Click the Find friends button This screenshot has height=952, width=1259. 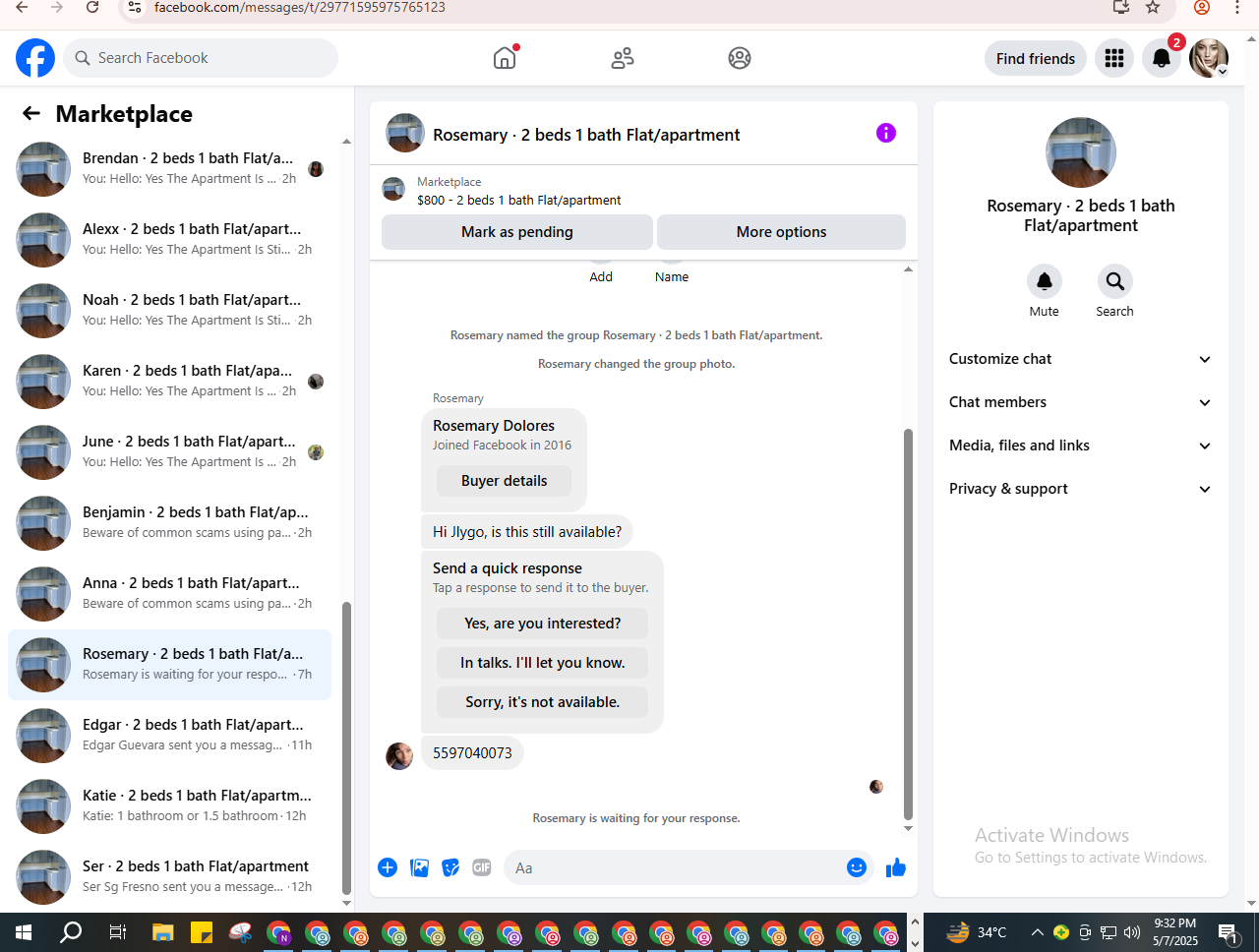1036,58
